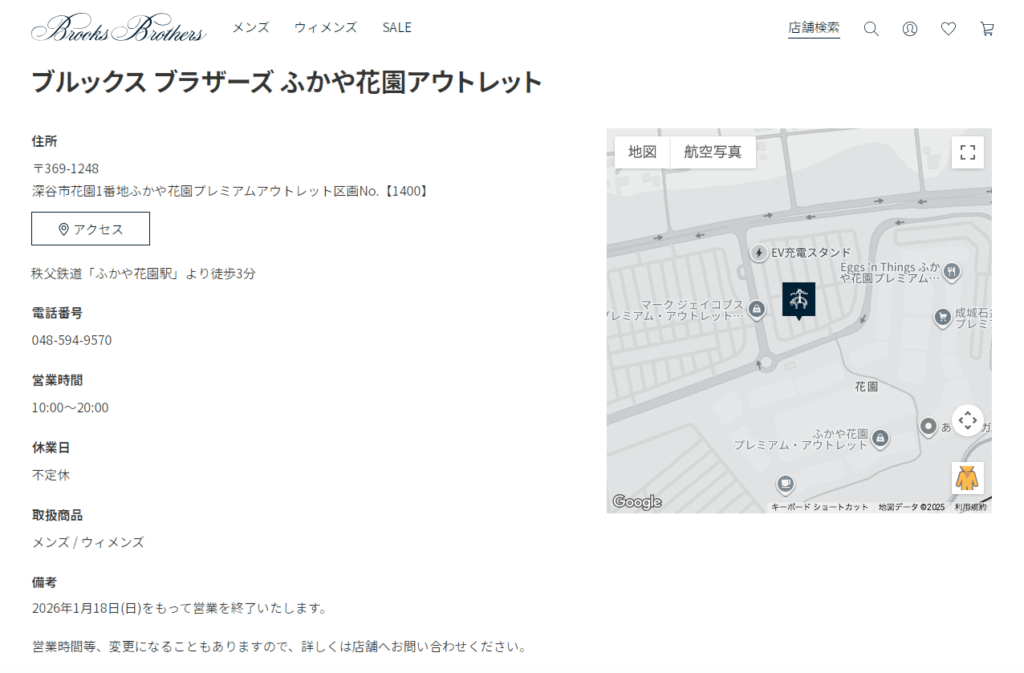Open the map 利用規約 link

[970, 507]
